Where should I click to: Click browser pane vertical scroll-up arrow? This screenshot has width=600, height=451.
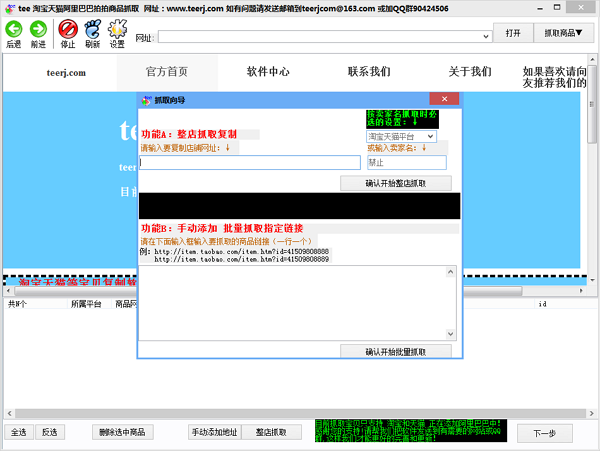click(x=592, y=59)
